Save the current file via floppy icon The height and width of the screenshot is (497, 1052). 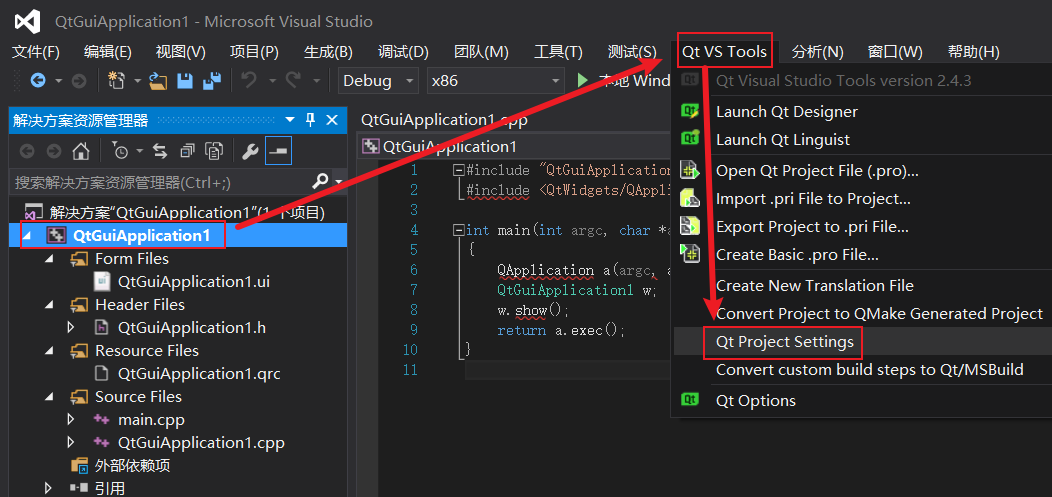(x=185, y=81)
